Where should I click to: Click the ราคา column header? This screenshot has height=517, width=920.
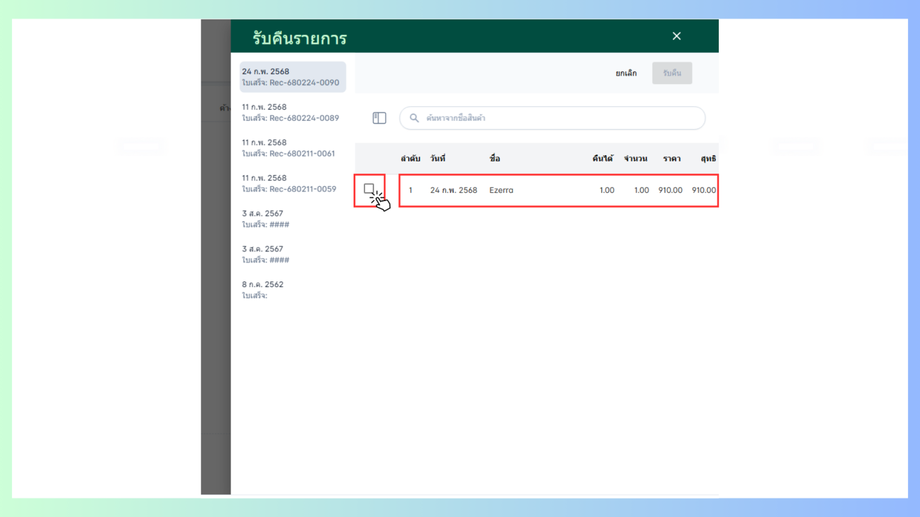pyautogui.click(x=672, y=158)
